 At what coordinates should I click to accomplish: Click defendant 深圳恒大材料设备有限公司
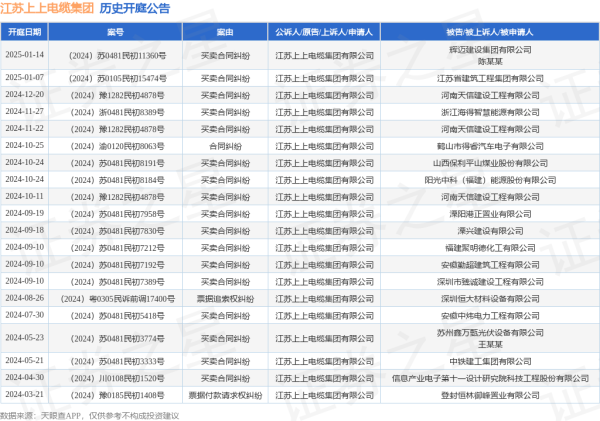[490, 299]
